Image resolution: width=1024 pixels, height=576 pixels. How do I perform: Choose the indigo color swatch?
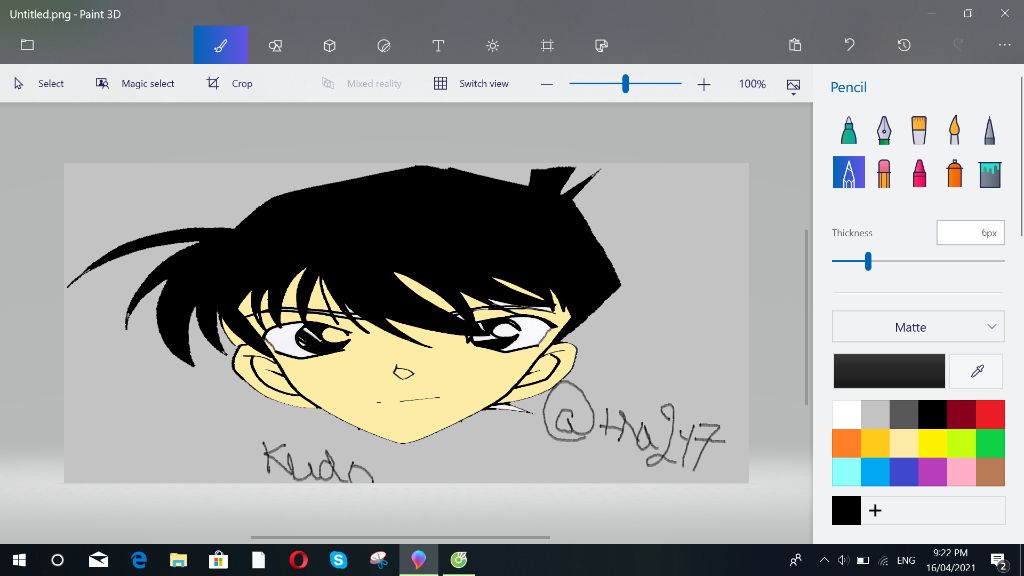pos(904,472)
